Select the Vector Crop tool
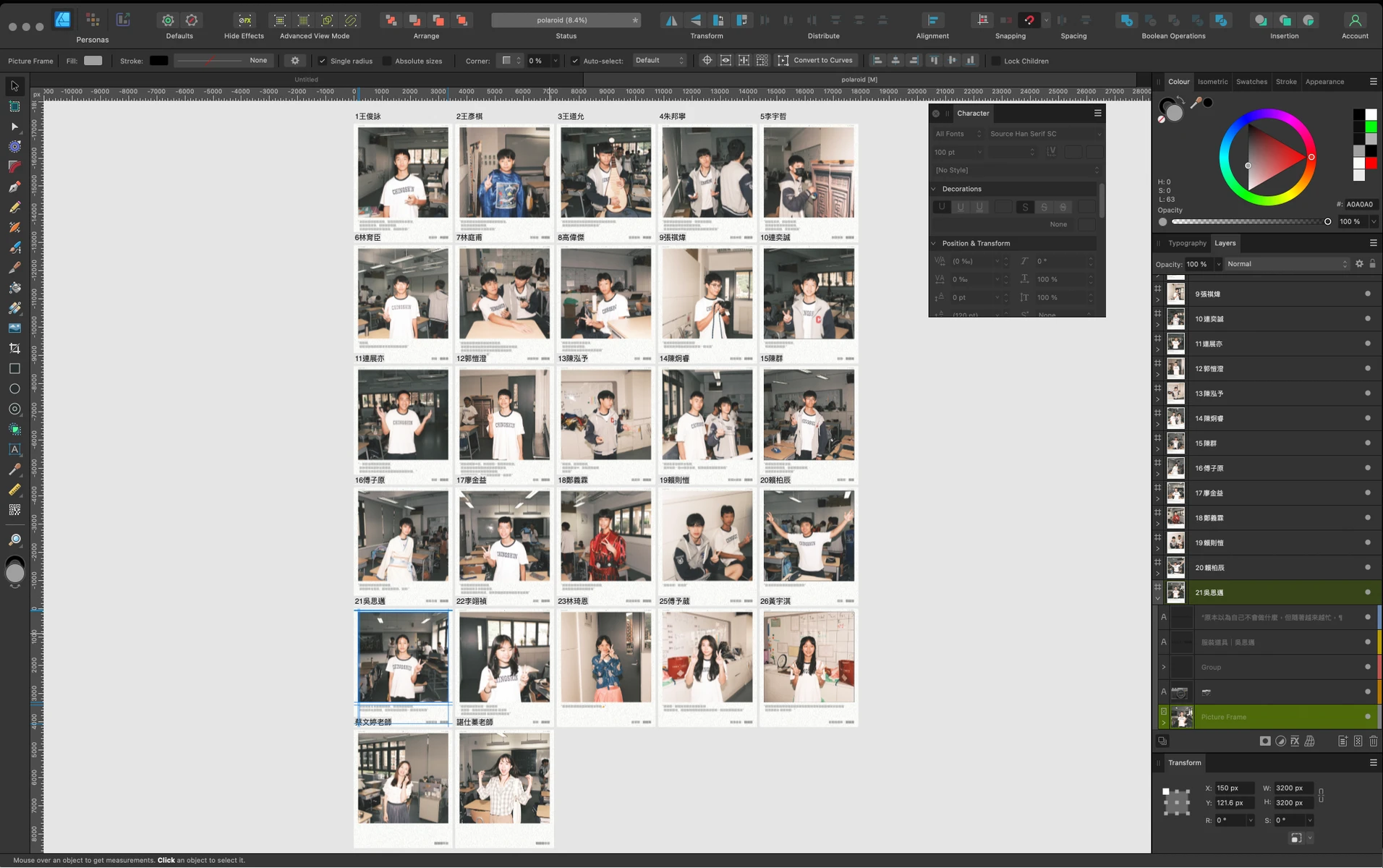This screenshot has height=868, width=1383. pyautogui.click(x=14, y=348)
